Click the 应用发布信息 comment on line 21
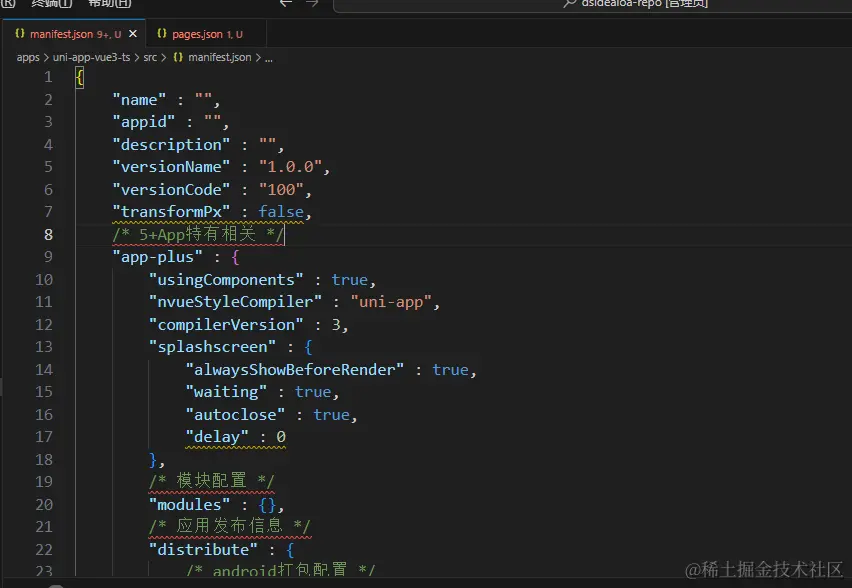 click(230, 527)
